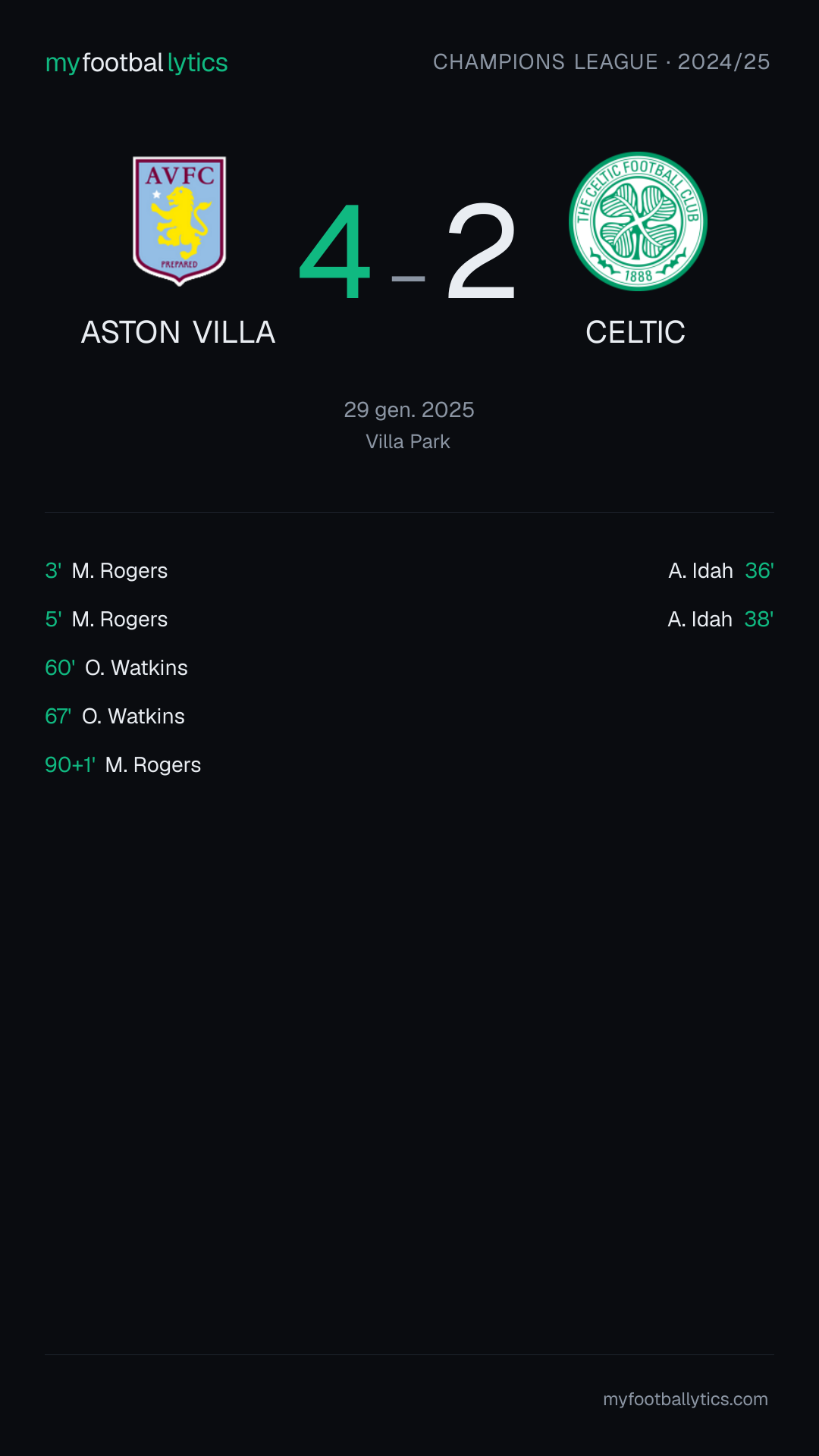Select the Celtic team name

pyautogui.click(x=635, y=332)
